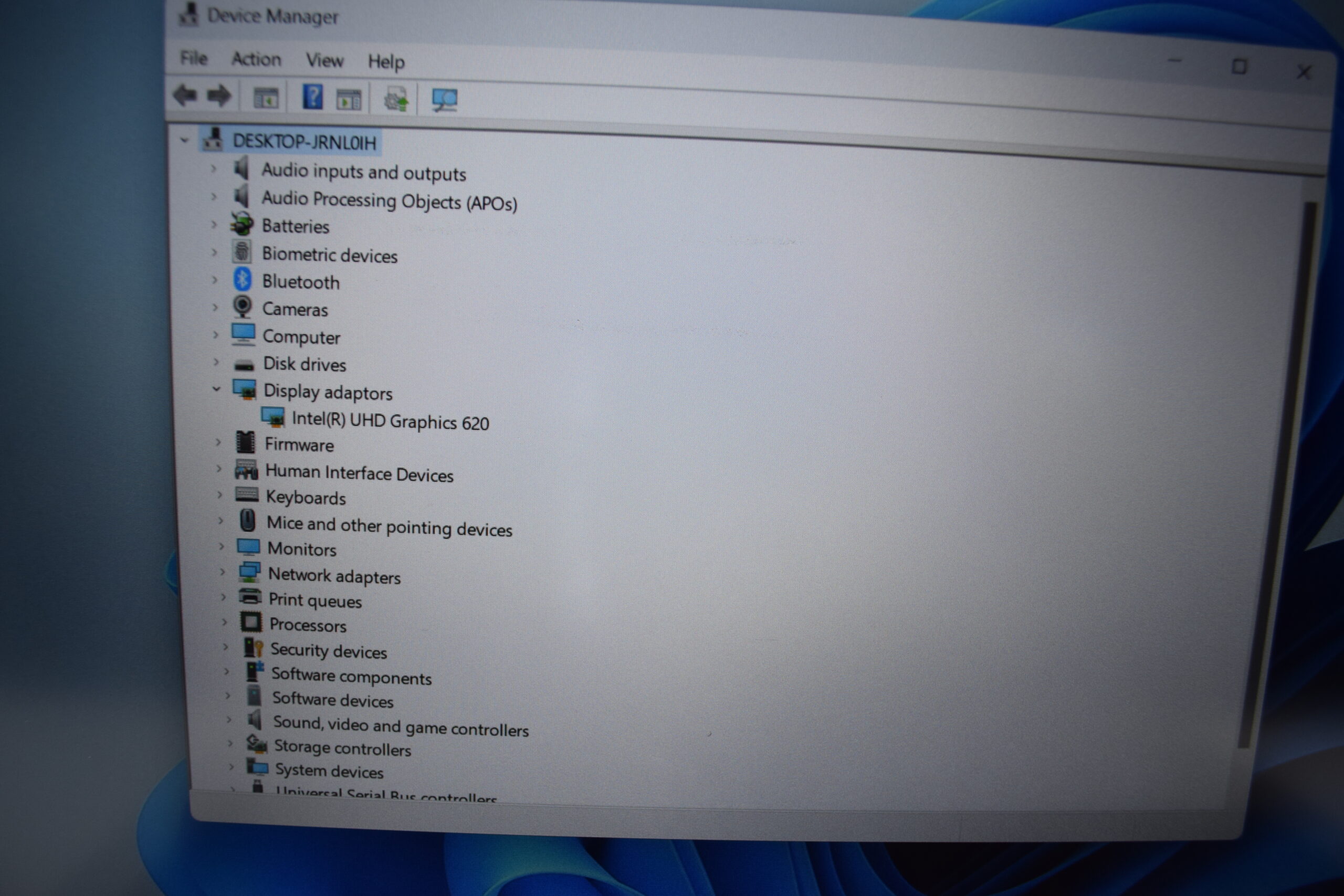Click the Firmware chip icon

coord(246,442)
